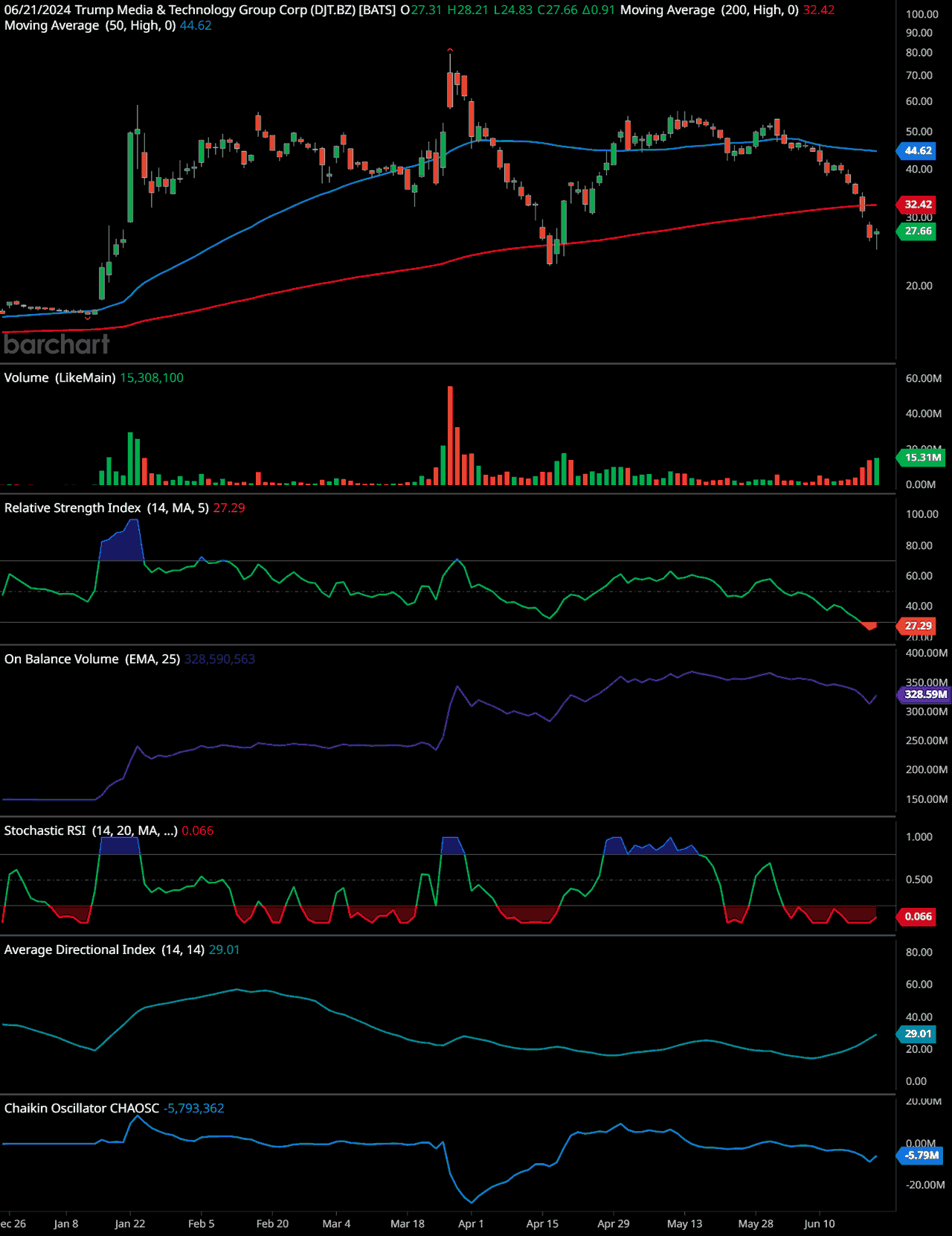Click the 'Chaikin Oscillator CHAOSC' panel label
This screenshot has width=952, height=1236.
[x=82, y=1108]
